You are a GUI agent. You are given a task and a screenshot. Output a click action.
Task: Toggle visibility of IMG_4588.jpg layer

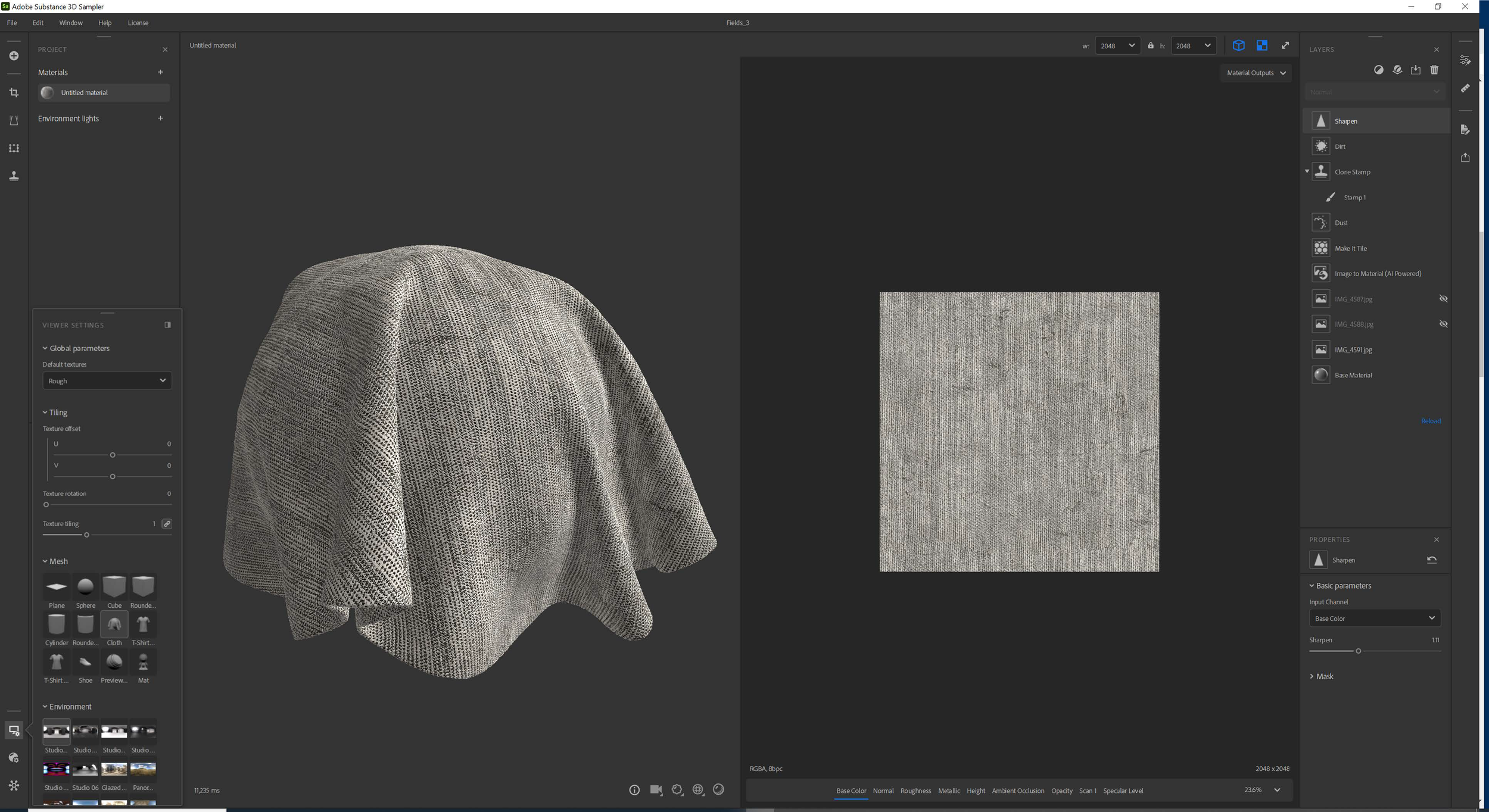1443,324
